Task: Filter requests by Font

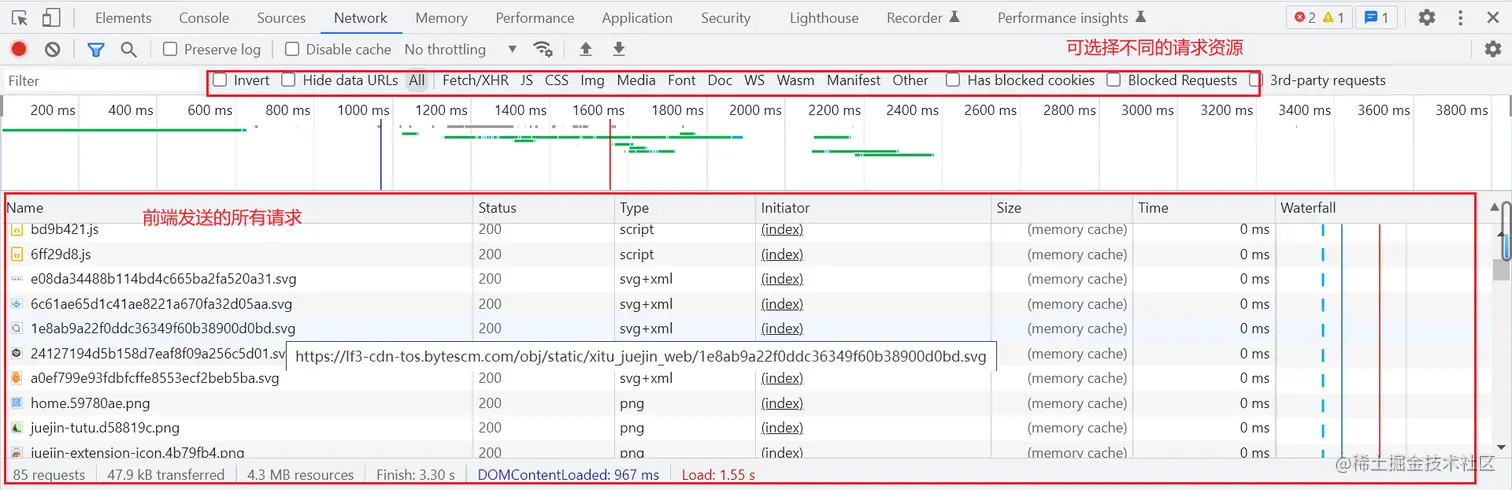Action: [682, 80]
